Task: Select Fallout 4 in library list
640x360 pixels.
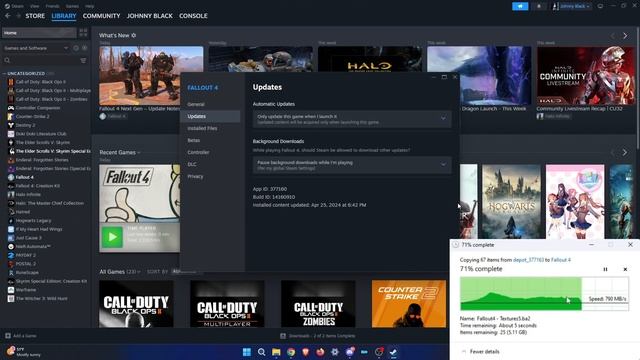Action: 24,177
